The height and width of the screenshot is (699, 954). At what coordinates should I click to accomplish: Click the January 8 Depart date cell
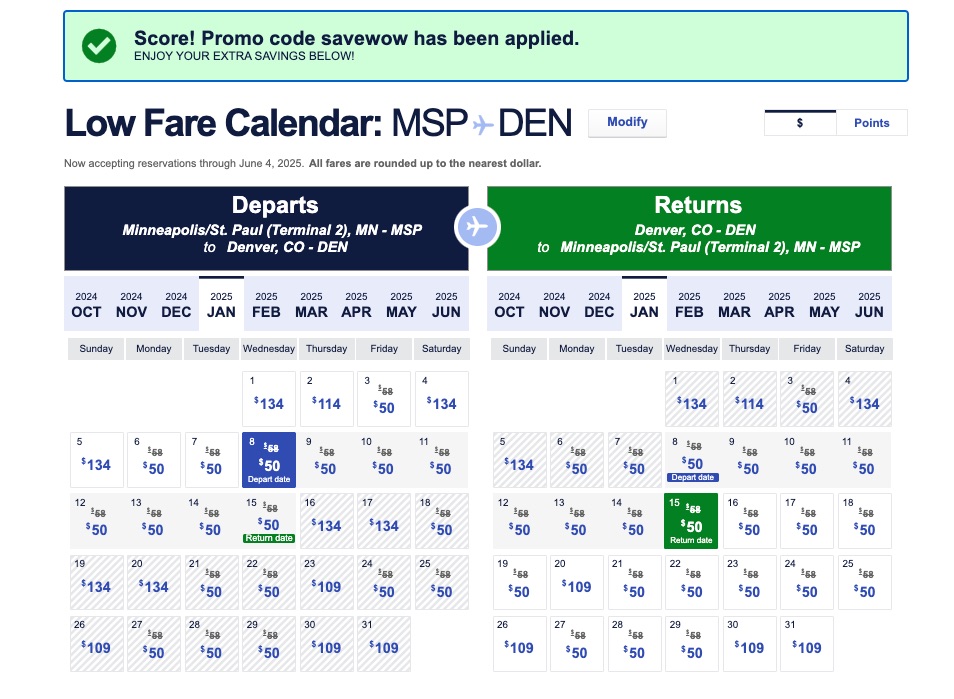click(x=268, y=460)
